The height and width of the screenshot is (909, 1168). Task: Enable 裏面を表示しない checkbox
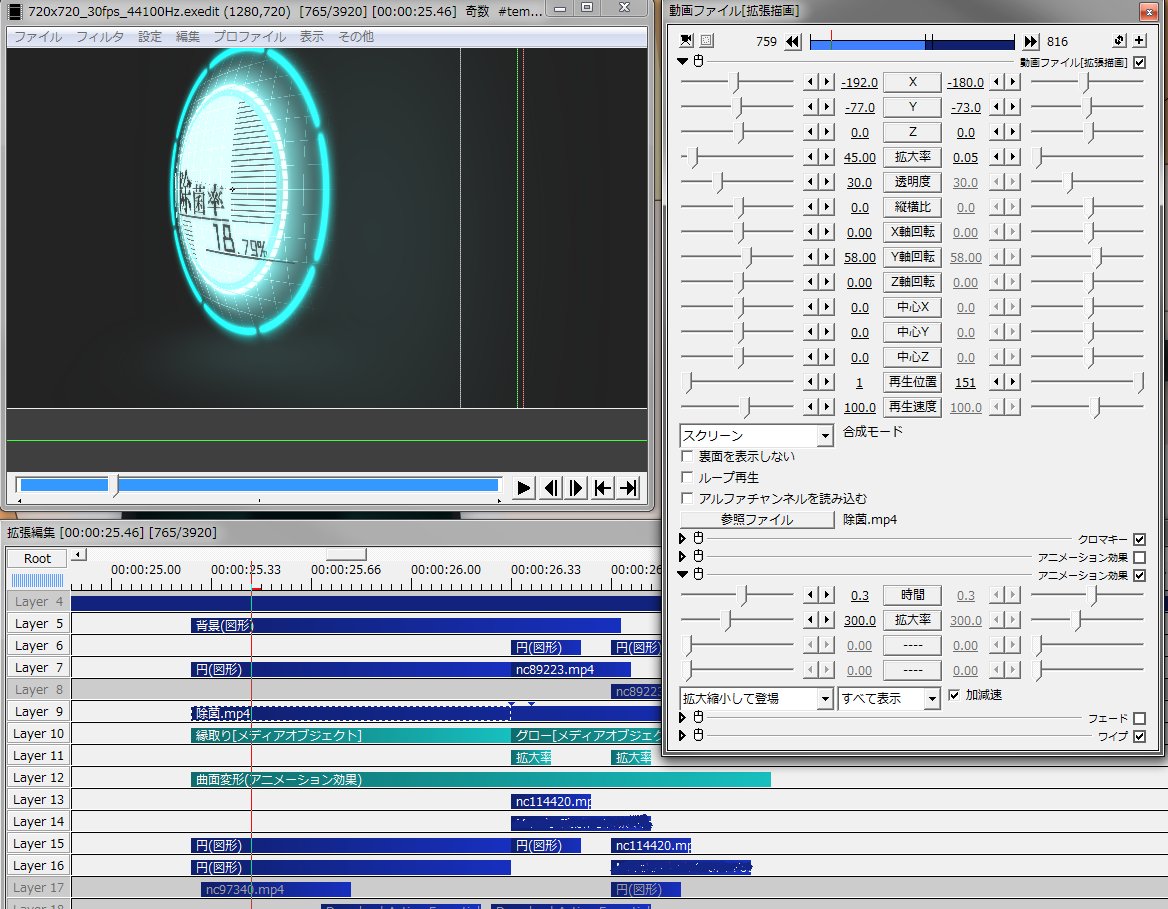[687, 456]
